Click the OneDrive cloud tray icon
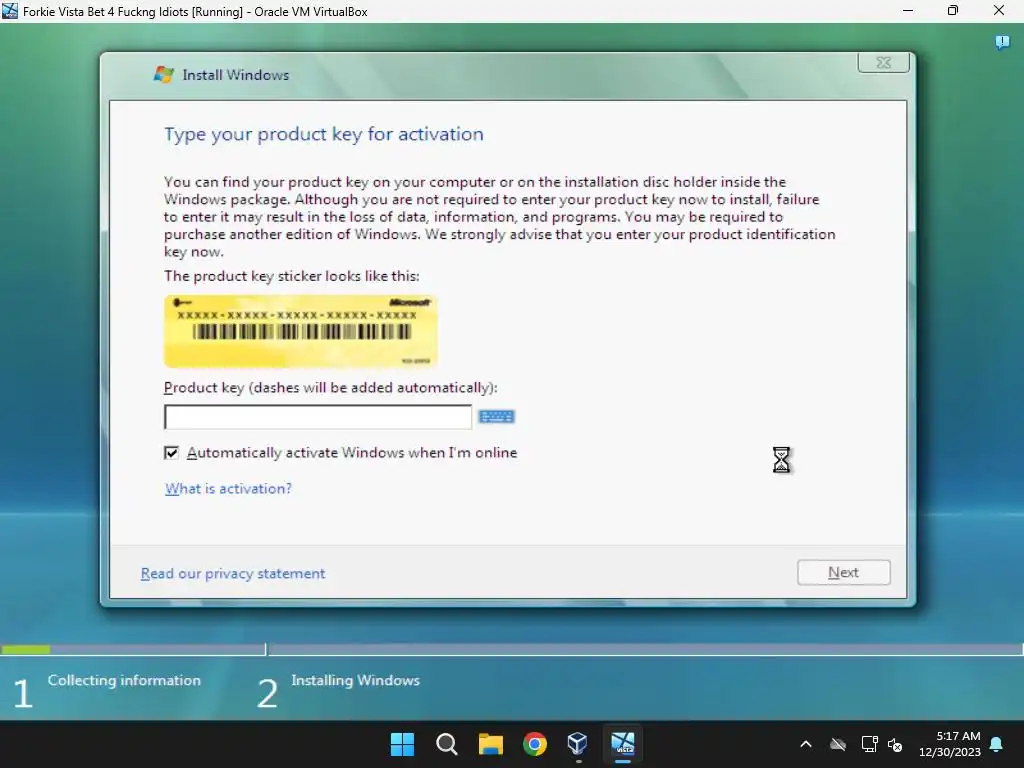1024x768 pixels. [838, 744]
